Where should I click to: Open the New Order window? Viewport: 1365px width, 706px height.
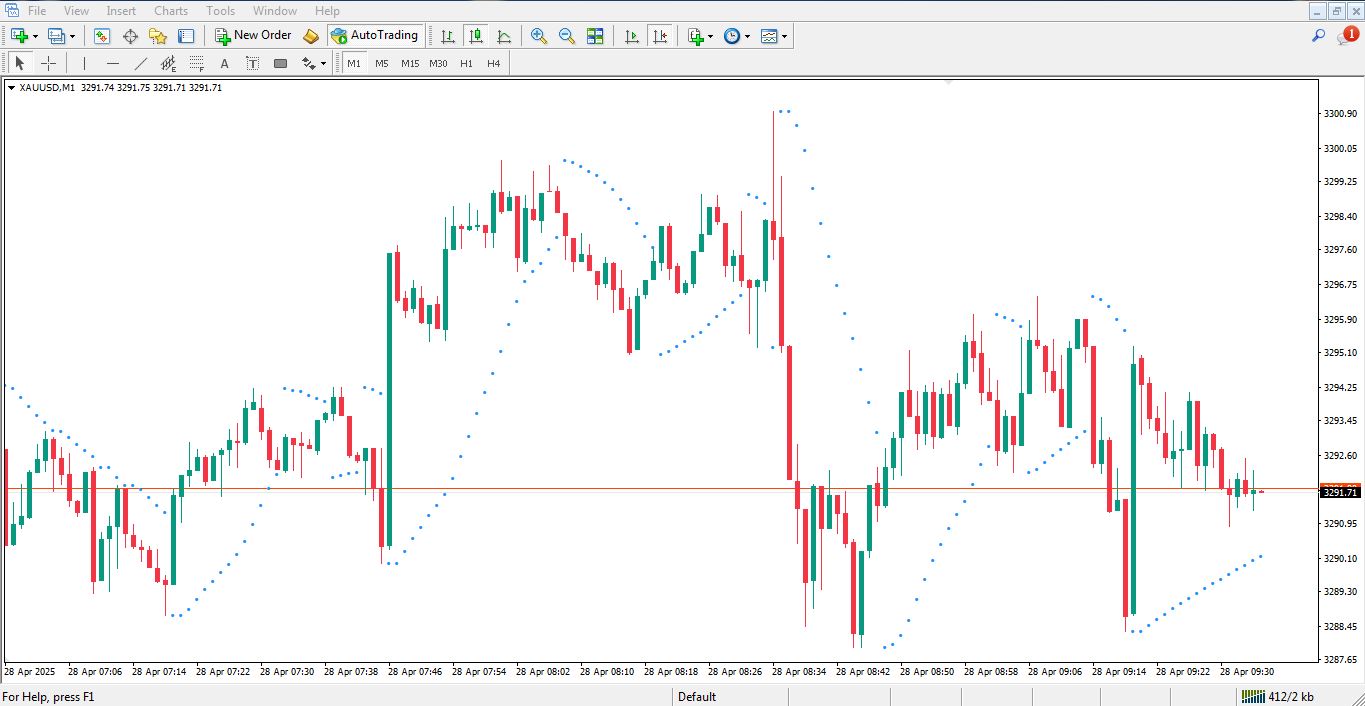253,35
